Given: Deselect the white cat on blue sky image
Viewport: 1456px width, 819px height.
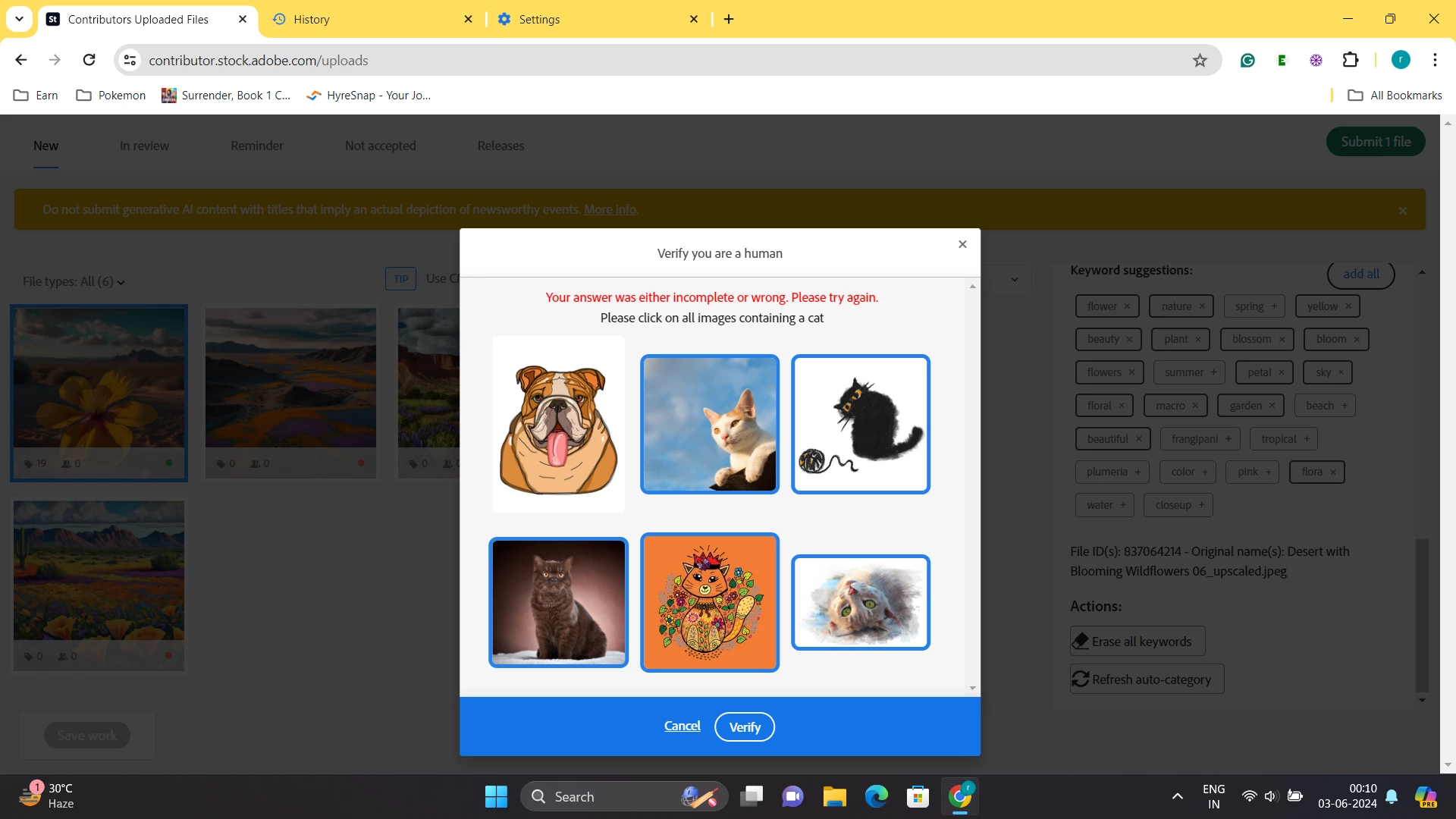Looking at the screenshot, I should click(x=709, y=424).
